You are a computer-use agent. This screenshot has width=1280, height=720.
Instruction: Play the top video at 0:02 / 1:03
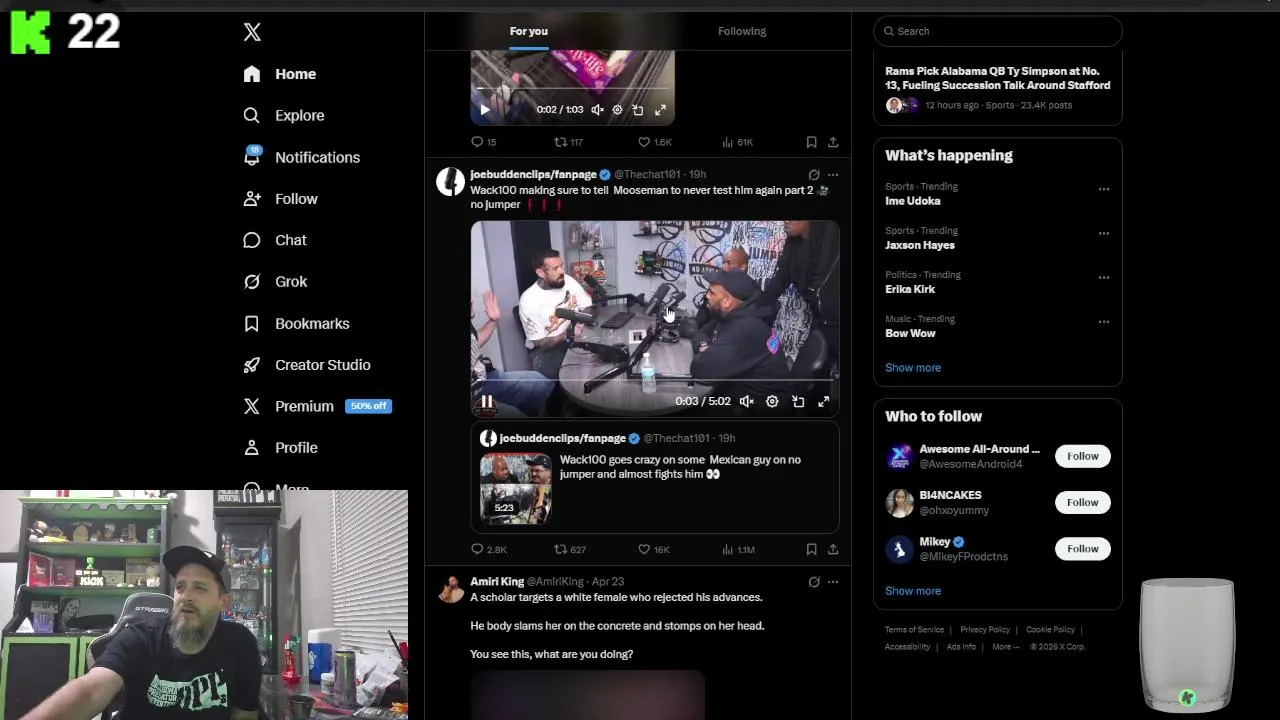(485, 110)
